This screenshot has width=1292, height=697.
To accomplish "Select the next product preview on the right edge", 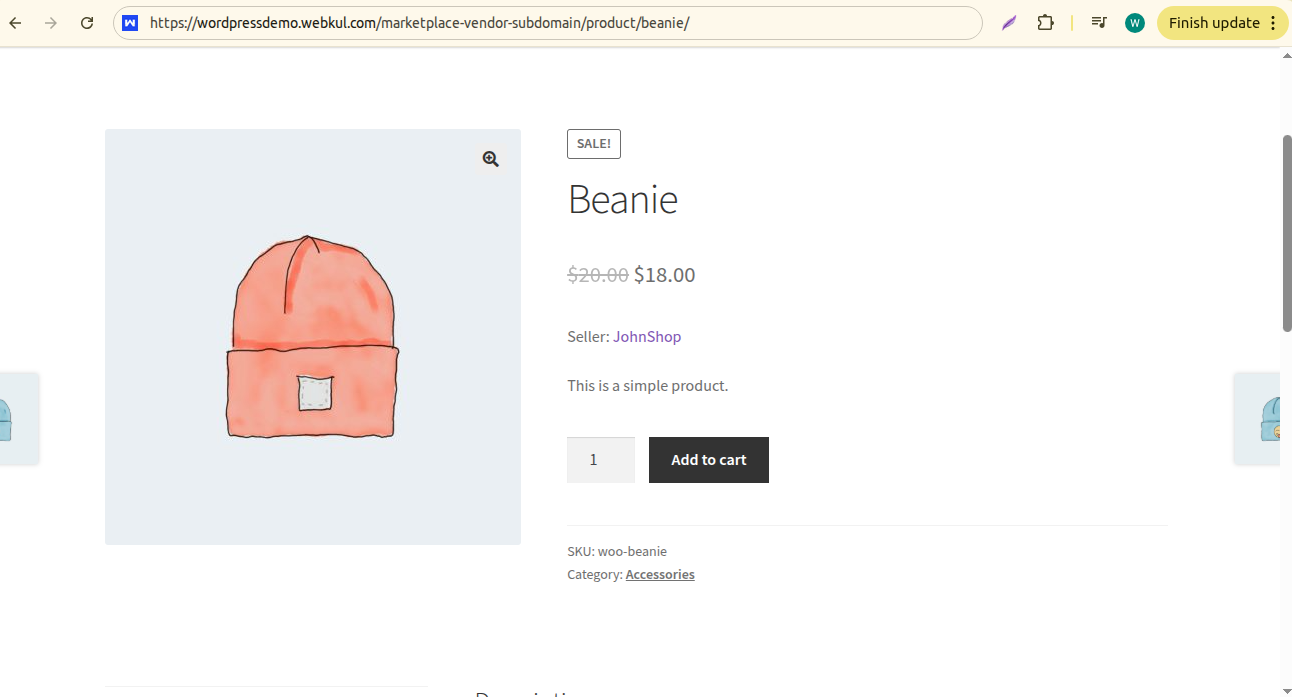I will 1270,418.
